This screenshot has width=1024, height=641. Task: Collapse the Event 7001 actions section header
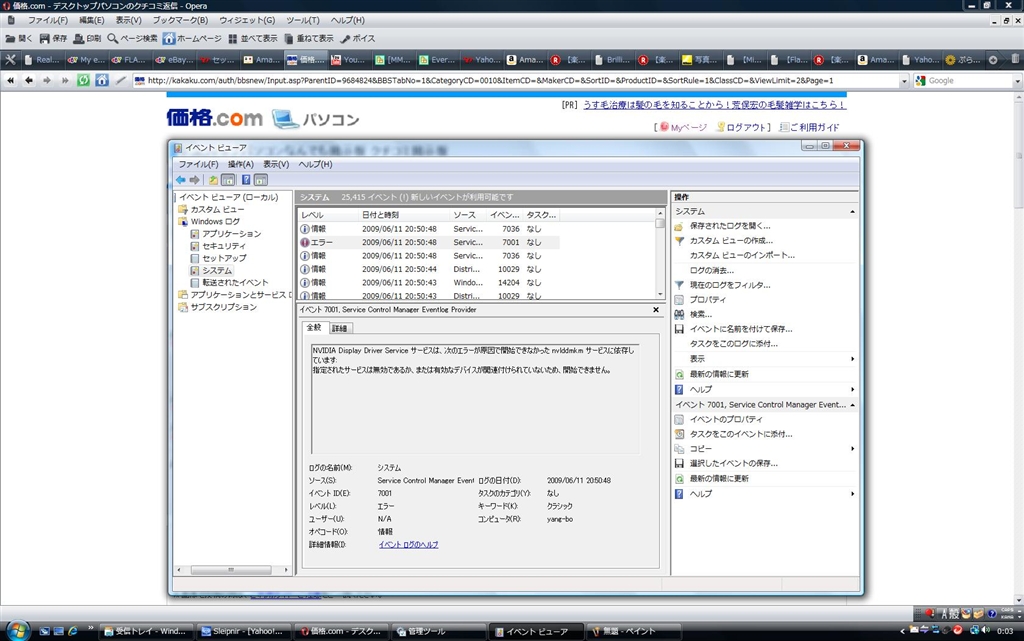(x=852, y=405)
